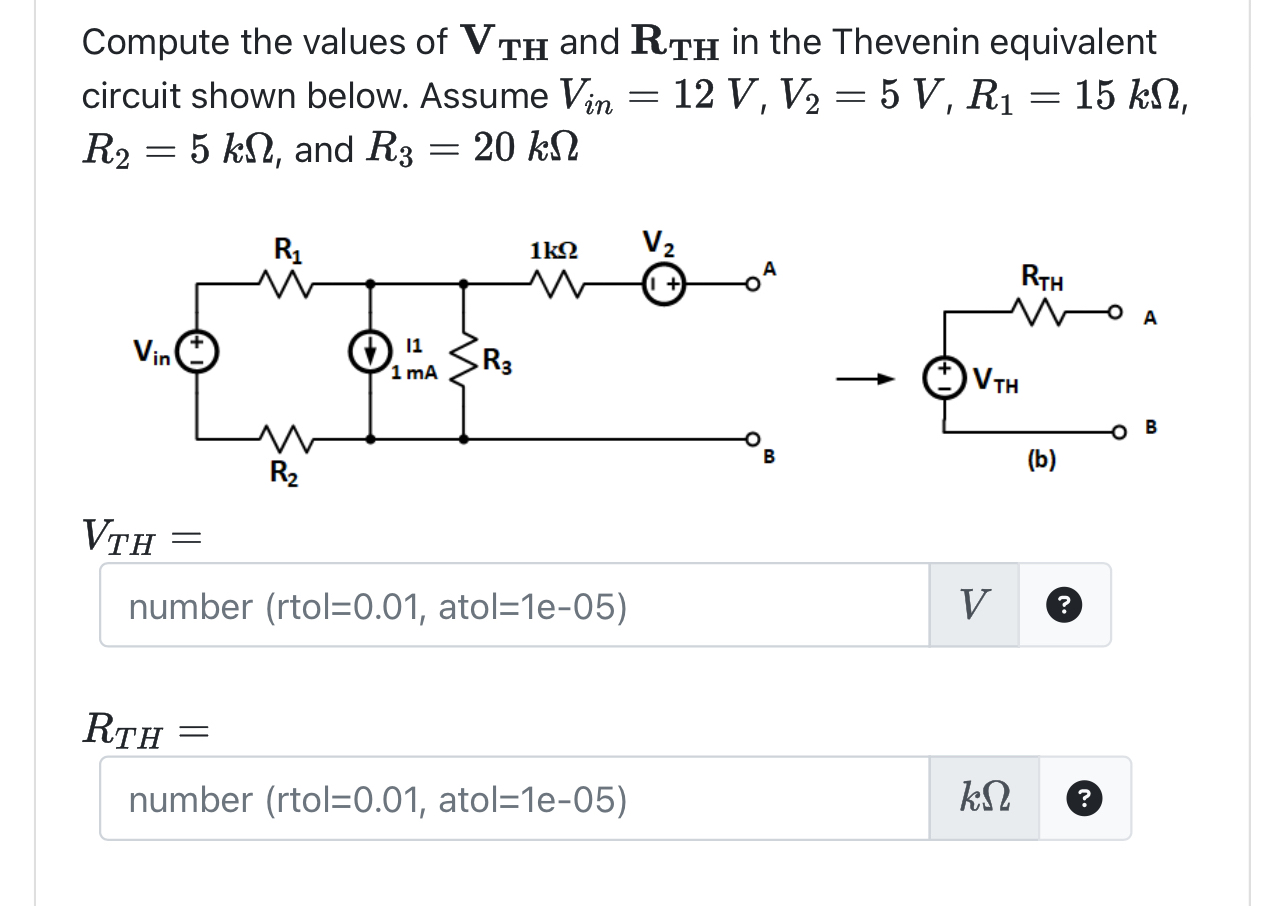Click the kΩ unit label beside the RTH field
The height and width of the screenshot is (906, 1284).
coord(984,797)
